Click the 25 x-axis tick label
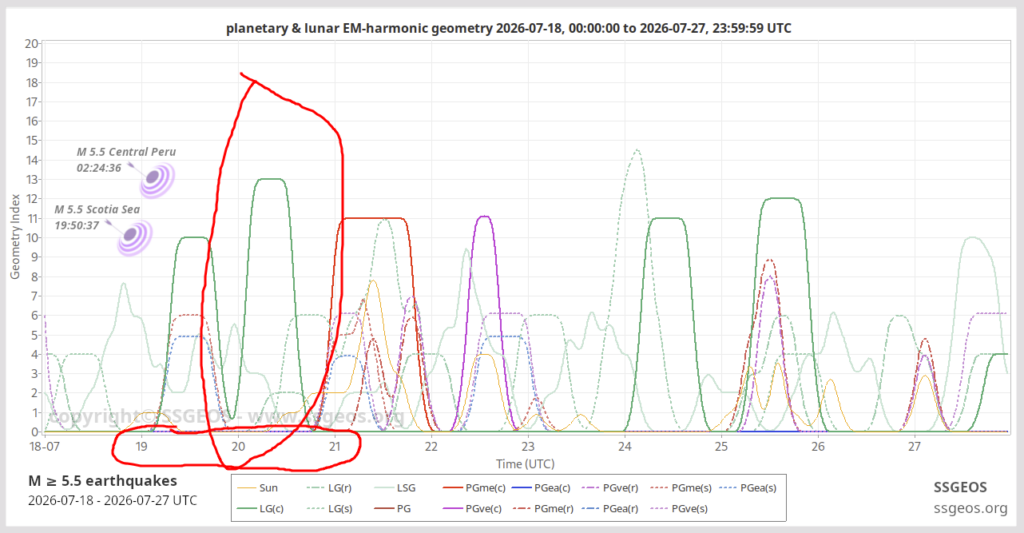The height and width of the screenshot is (533, 1024). 721,447
